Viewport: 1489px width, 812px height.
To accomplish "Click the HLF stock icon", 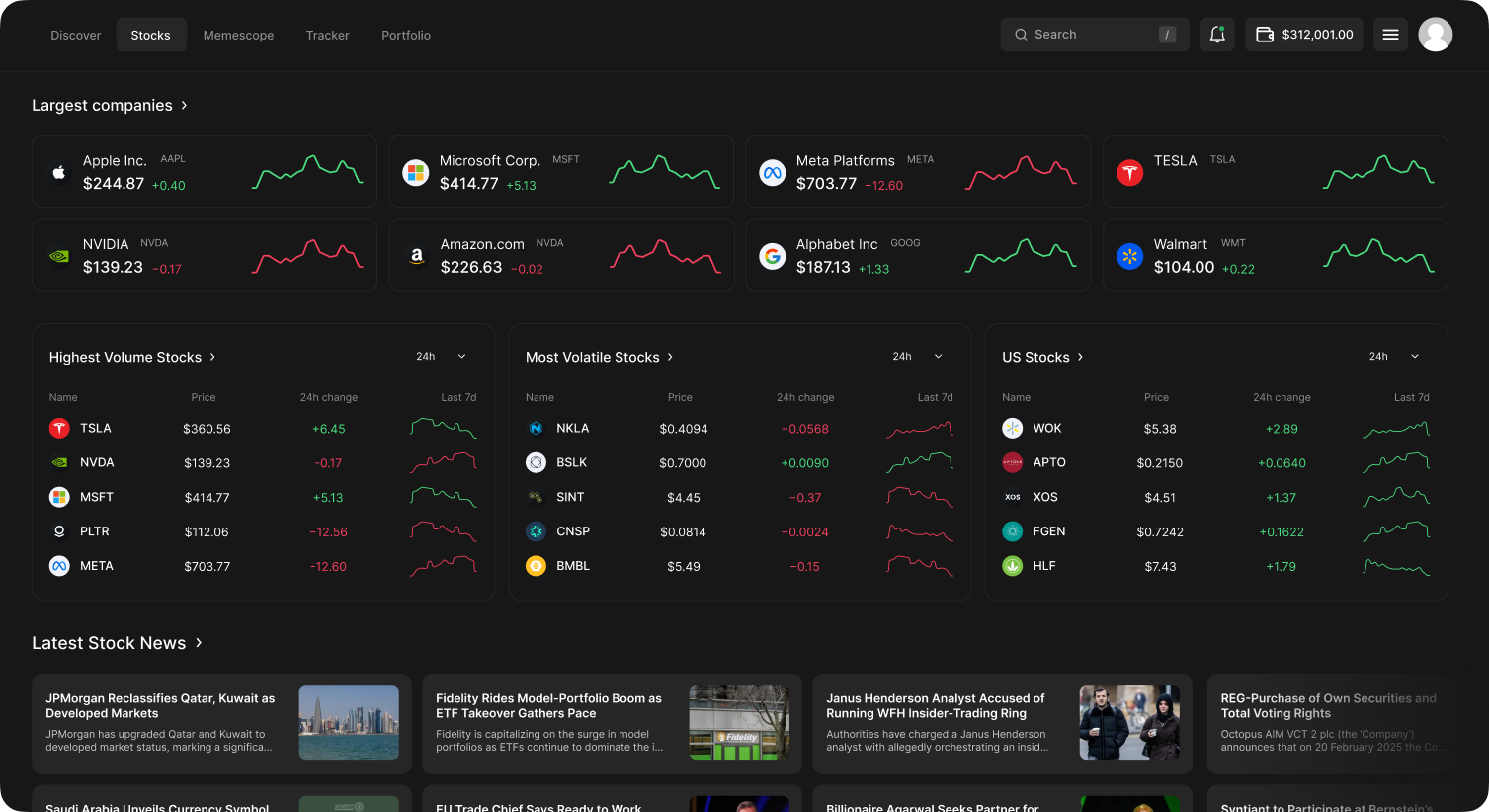I will click(1012, 566).
